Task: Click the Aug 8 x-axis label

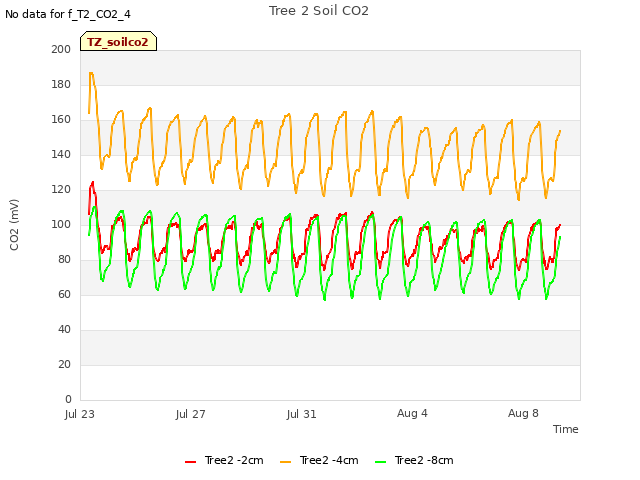Action: pyautogui.click(x=523, y=413)
